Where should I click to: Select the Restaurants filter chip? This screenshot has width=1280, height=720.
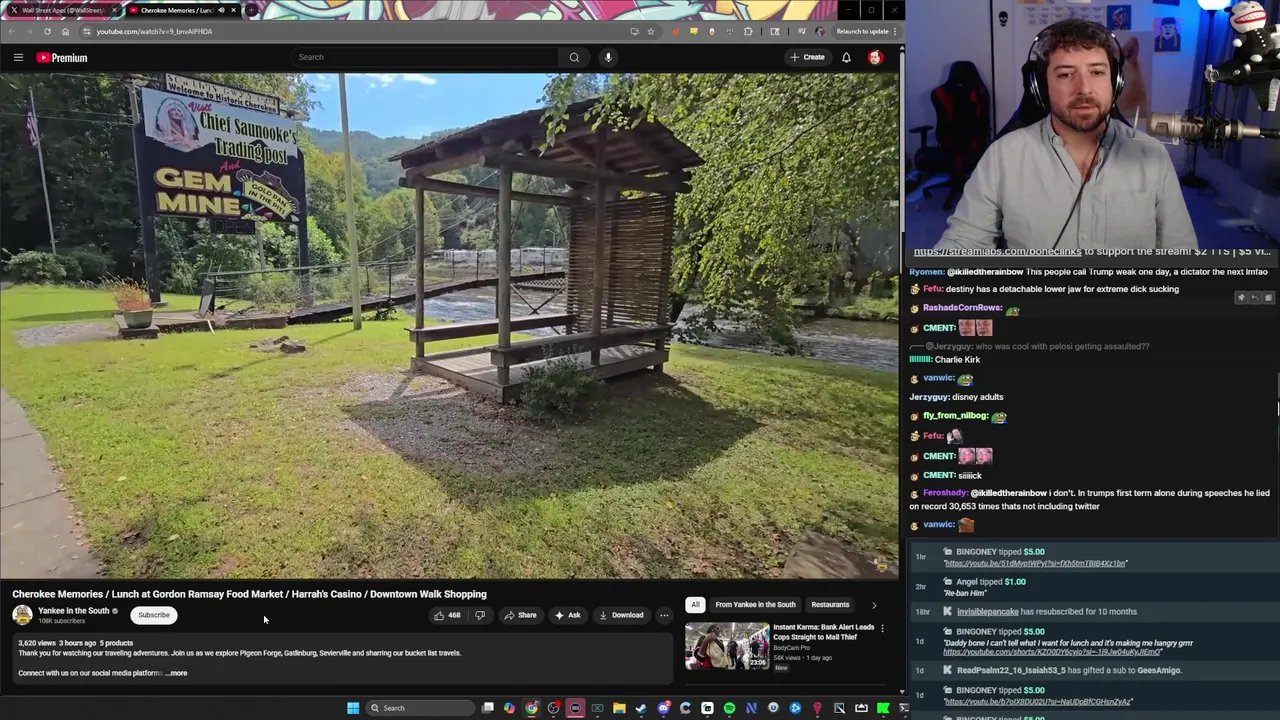pos(830,604)
